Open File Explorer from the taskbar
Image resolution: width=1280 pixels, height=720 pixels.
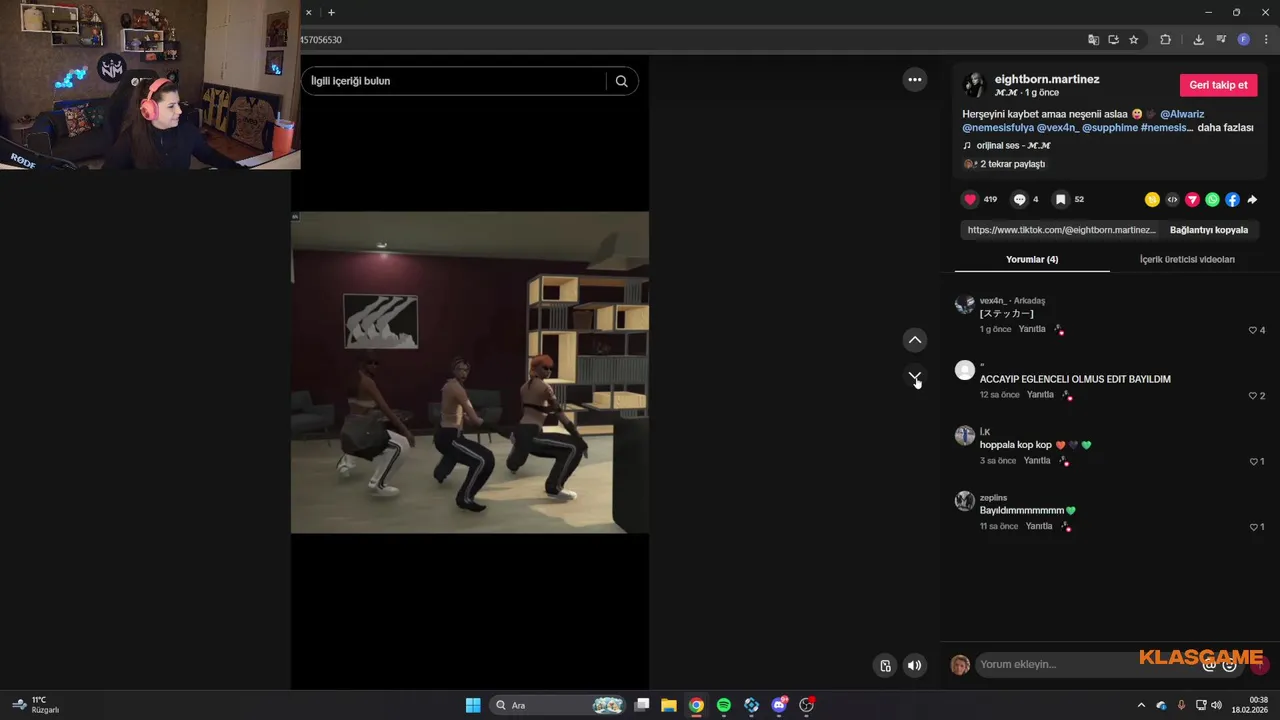click(669, 705)
